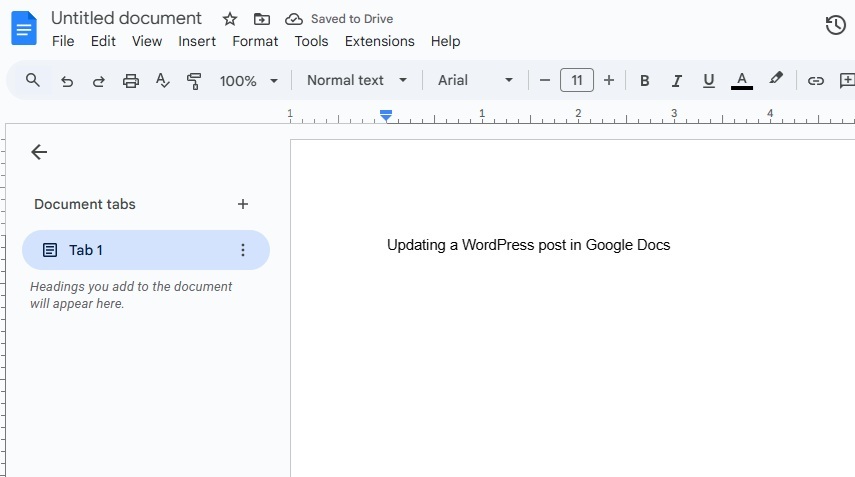
Task: Activate the paint format tool
Action: [x=194, y=81]
